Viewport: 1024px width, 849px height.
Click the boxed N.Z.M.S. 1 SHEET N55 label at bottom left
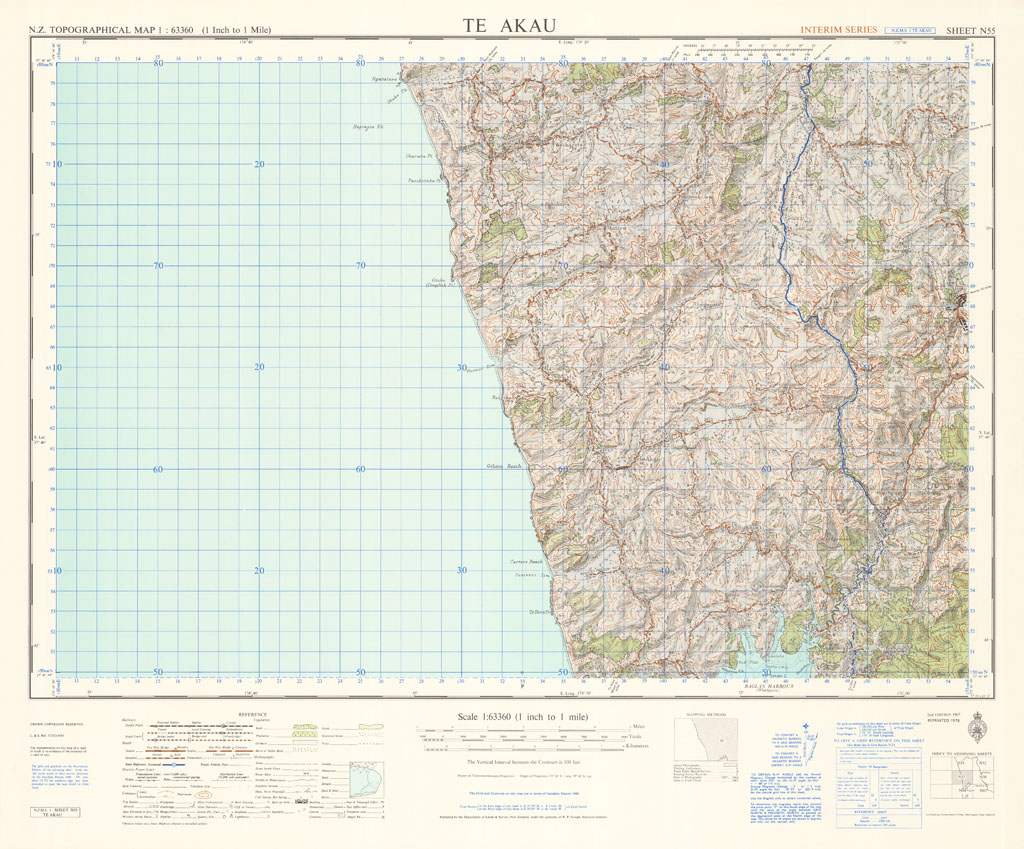(54, 811)
